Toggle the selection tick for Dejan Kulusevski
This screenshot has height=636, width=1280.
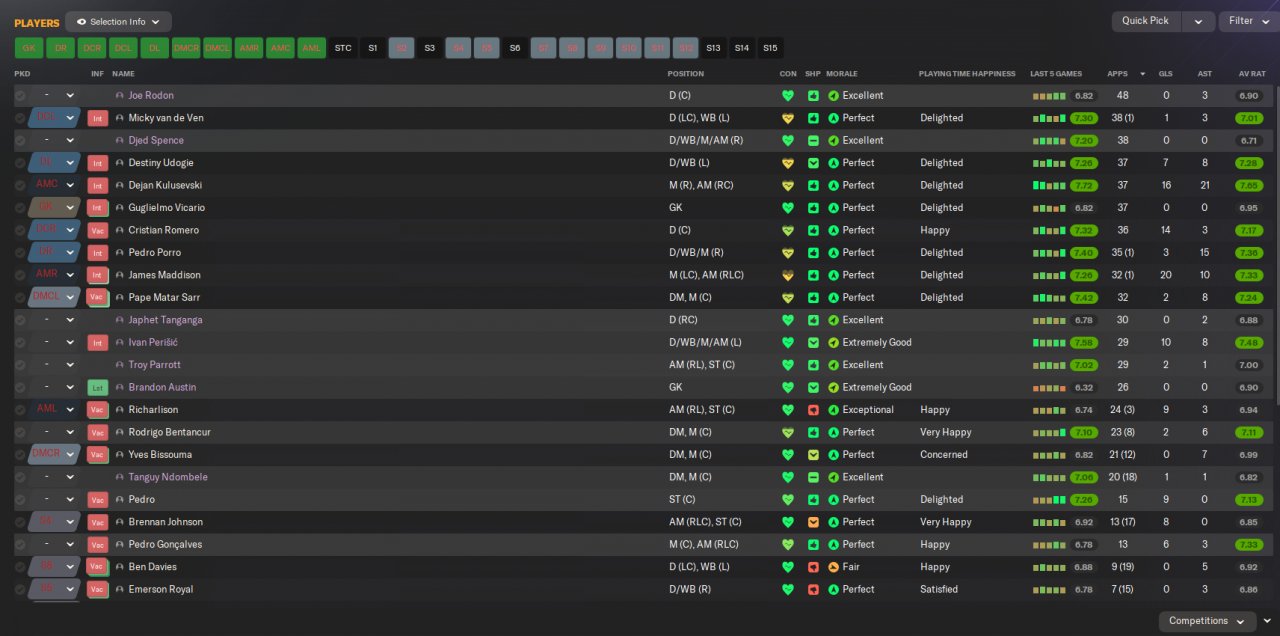pyautogui.click(x=20, y=185)
